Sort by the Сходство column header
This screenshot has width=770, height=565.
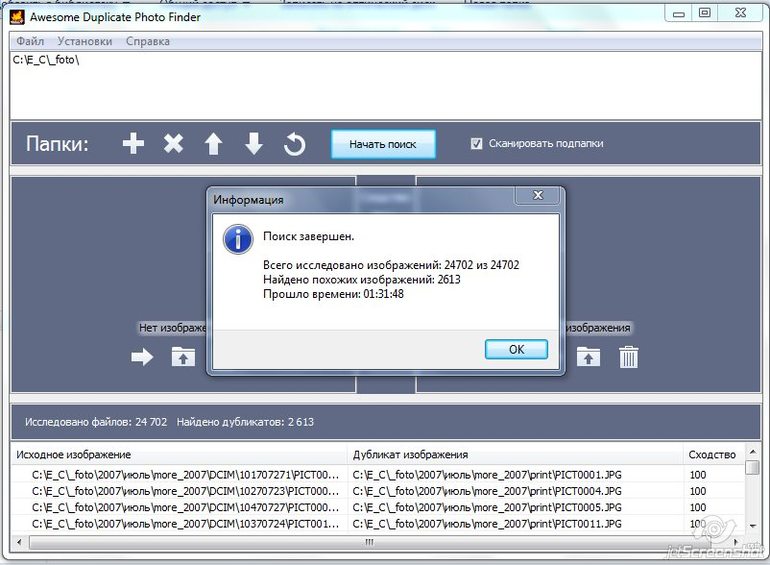tap(711, 454)
